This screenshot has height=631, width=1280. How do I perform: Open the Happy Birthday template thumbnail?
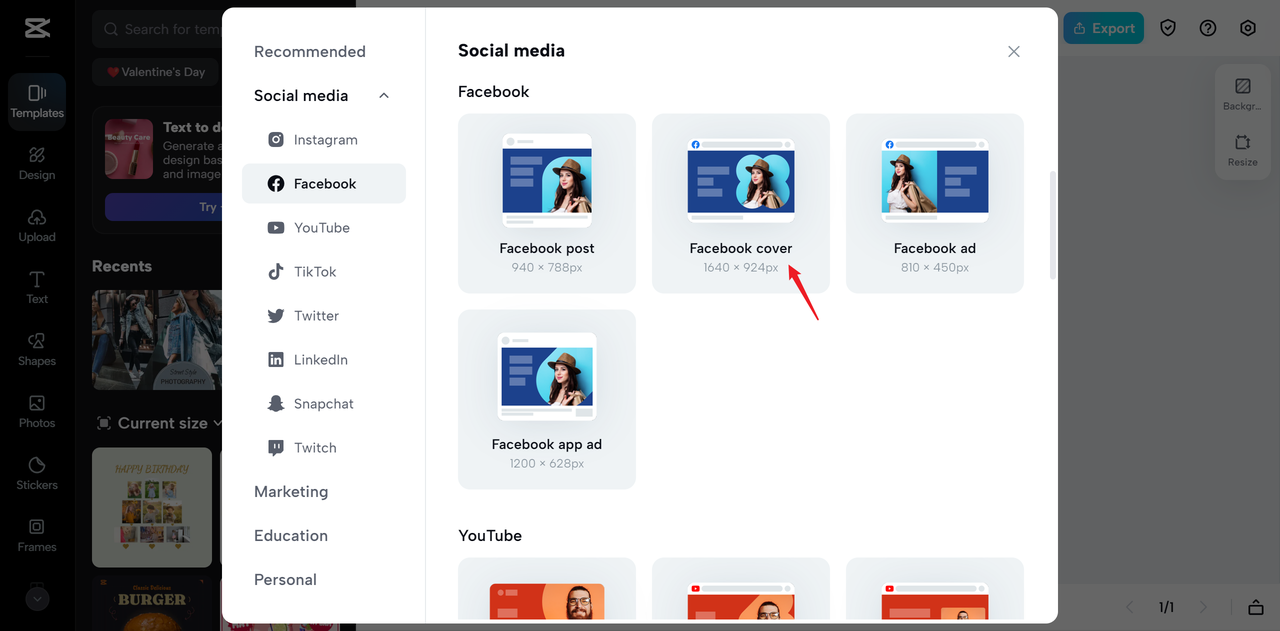pyautogui.click(x=152, y=507)
